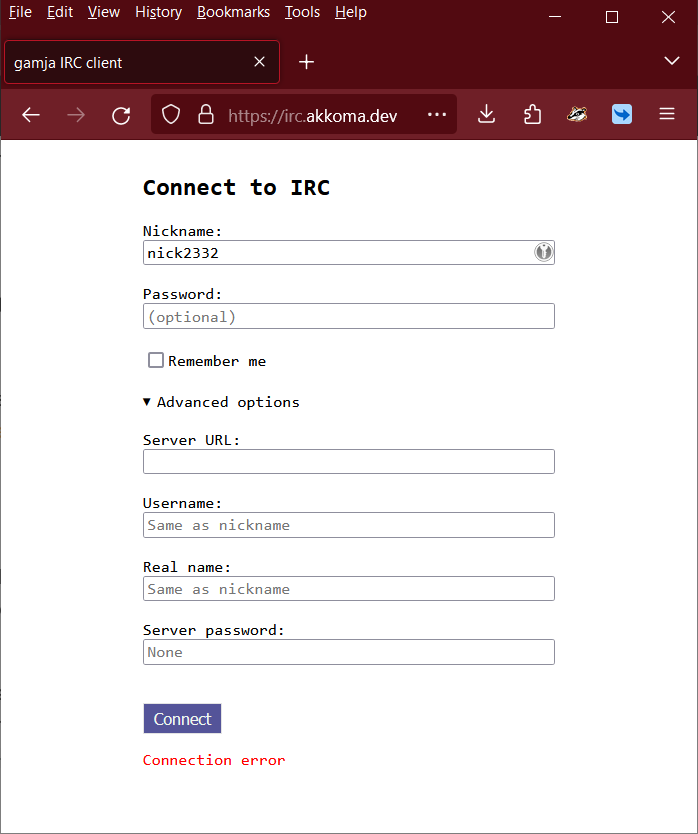Screen dimensions: 698x834
Task: Go back to the previous page
Action: pyautogui.click(x=31, y=114)
